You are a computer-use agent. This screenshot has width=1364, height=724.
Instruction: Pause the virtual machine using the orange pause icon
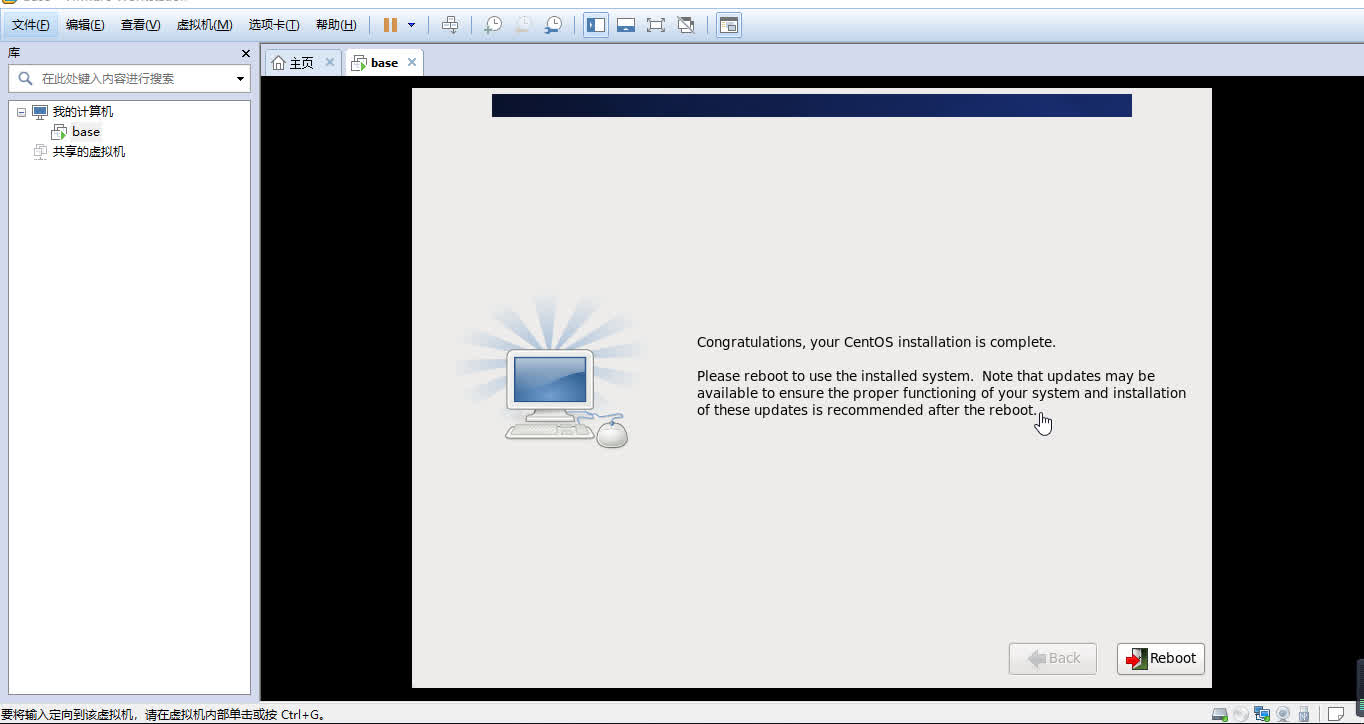[x=390, y=25]
